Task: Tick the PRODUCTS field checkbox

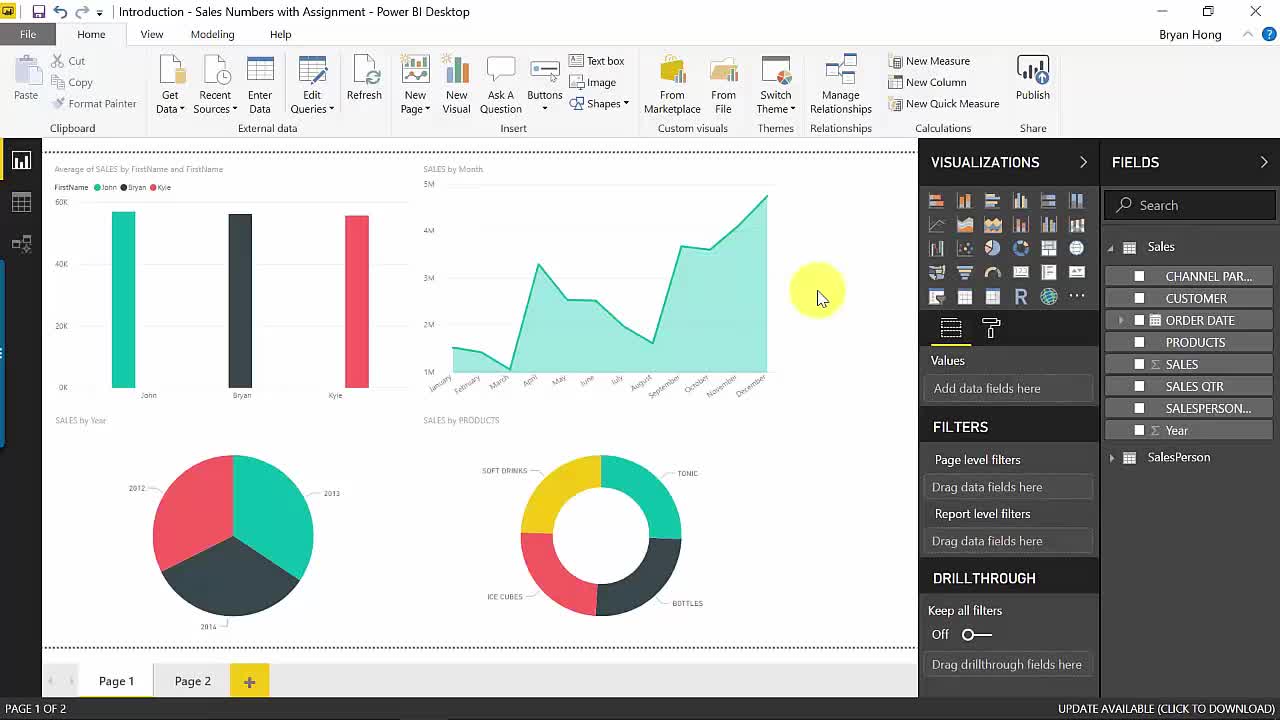Action: click(x=1139, y=342)
